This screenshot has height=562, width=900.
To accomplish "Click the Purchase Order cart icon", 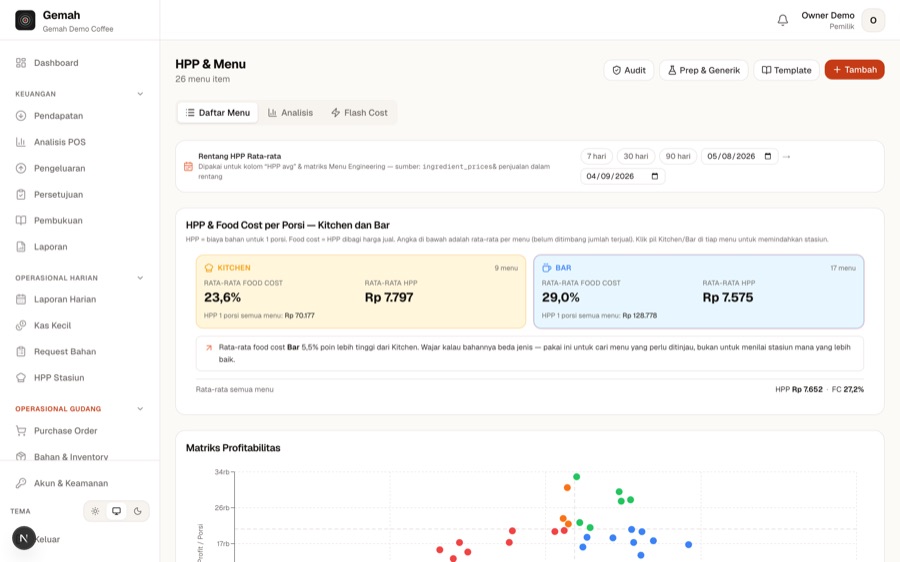I will click(21, 431).
